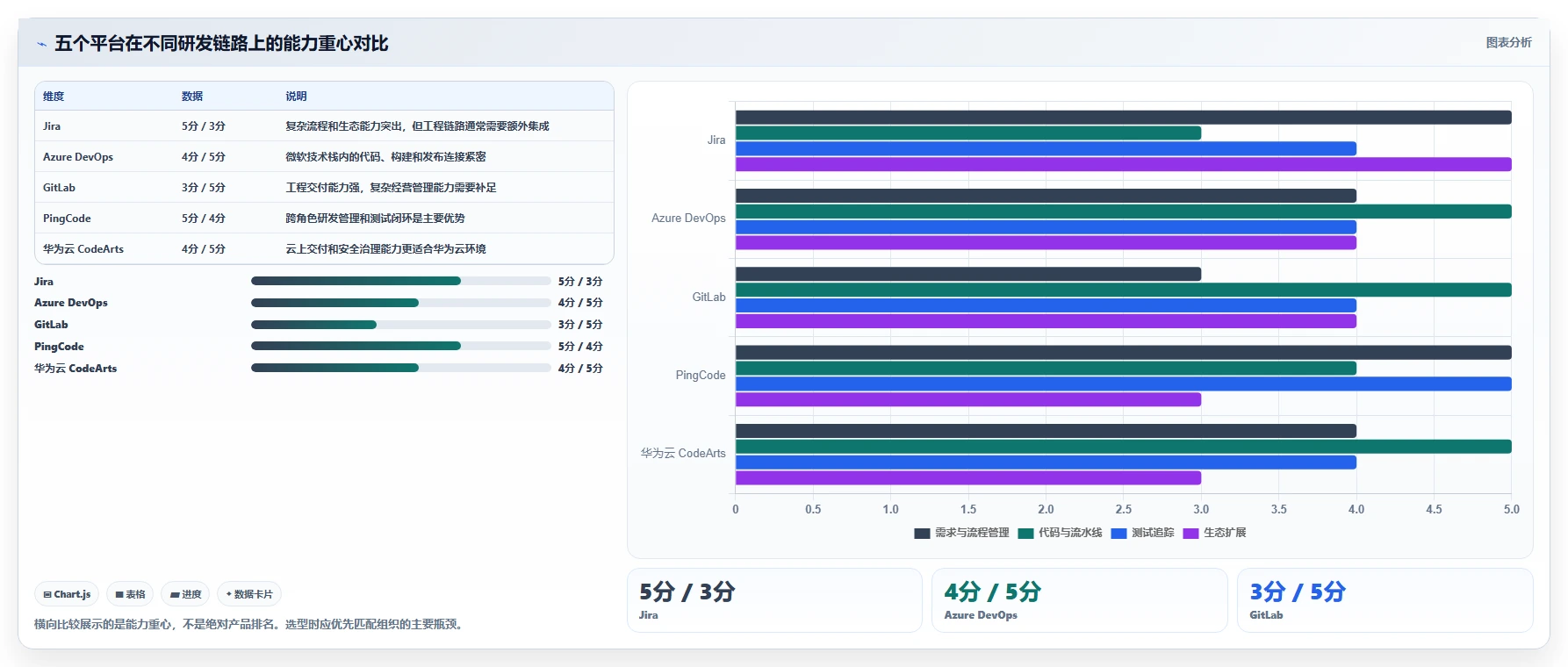Select the 数据卡片 tag chip
Image resolution: width=1568 pixels, height=667 pixels.
pyautogui.click(x=249, y=594)
